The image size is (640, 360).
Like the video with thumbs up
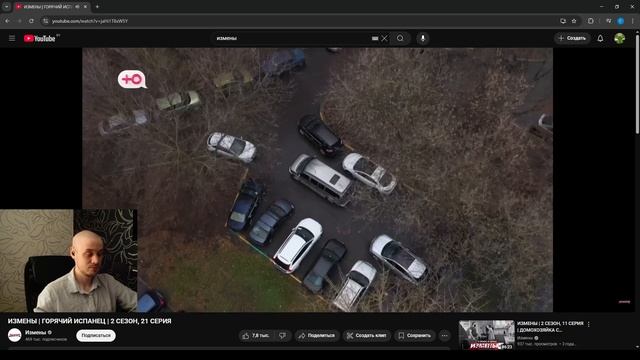(256, 336)
